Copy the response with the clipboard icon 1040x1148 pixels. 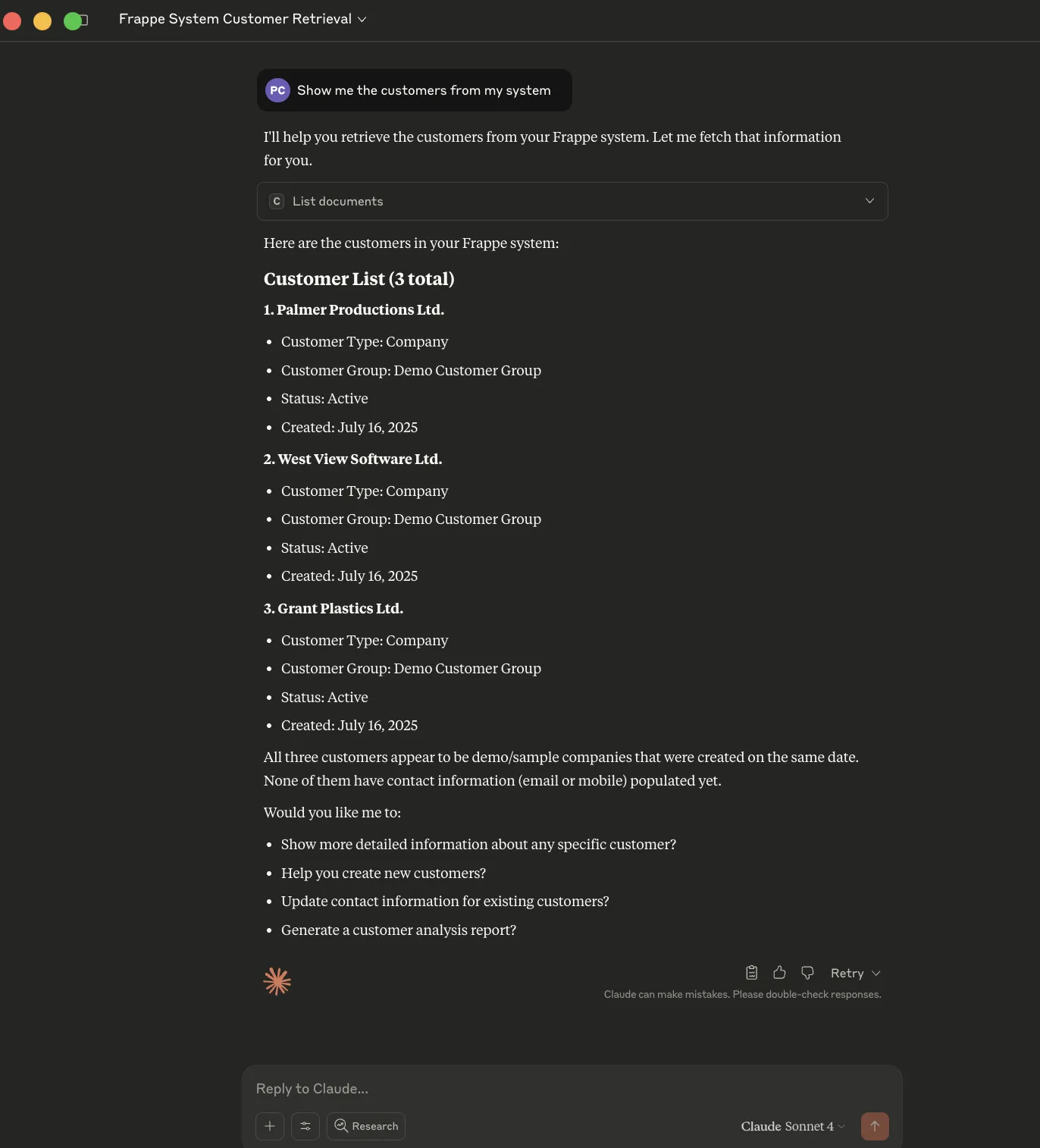coord(751,973)
